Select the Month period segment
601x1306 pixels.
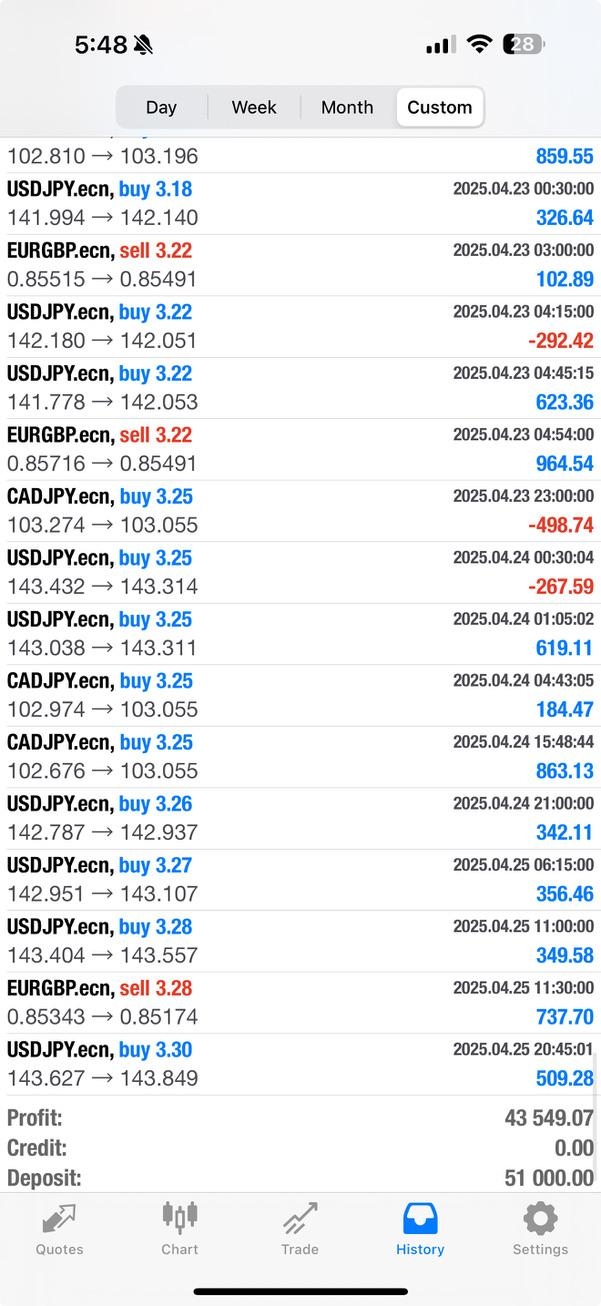click(x=347, y=107)
